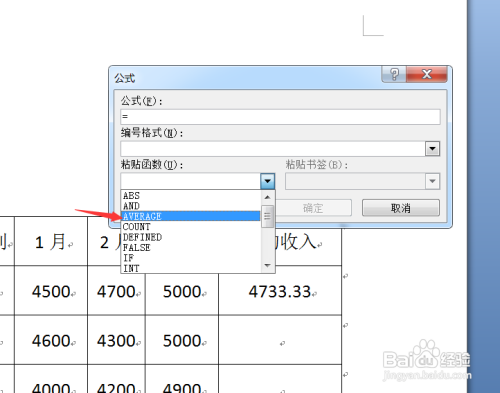Click the table cell containing 4000
Screen dimensions: 500x393
click(x=51, y=379)
